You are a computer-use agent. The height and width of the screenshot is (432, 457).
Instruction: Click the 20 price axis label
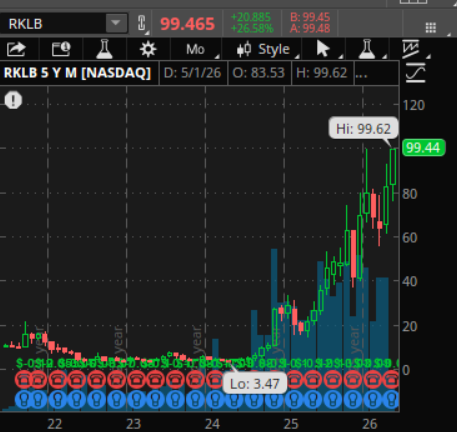tap(410, 326)
